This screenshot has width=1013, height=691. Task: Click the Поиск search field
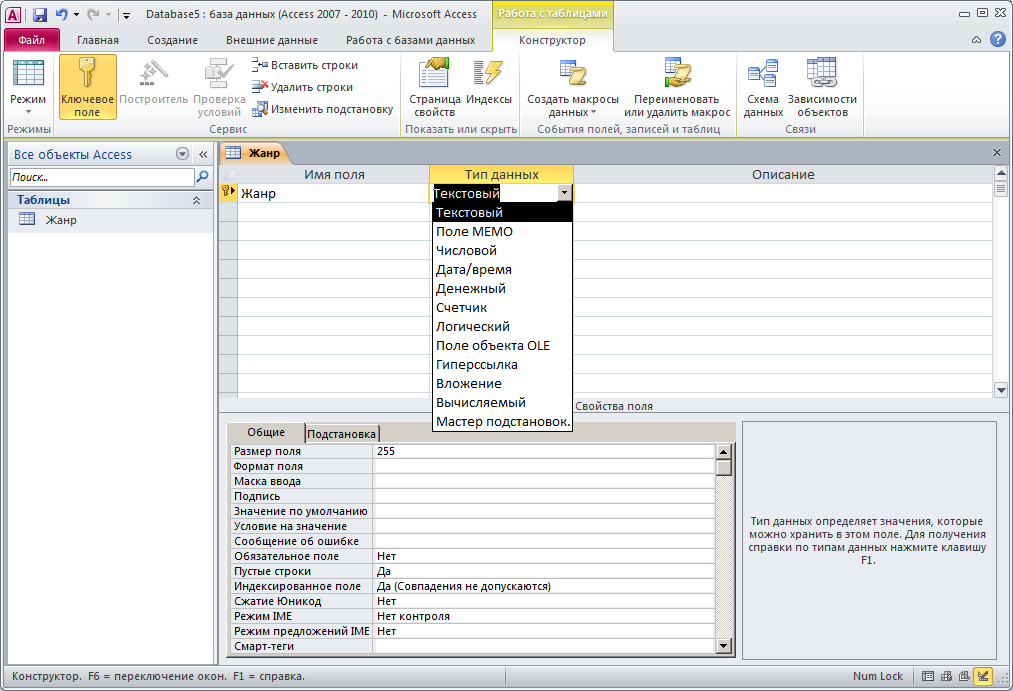click(x=101, y=177)
